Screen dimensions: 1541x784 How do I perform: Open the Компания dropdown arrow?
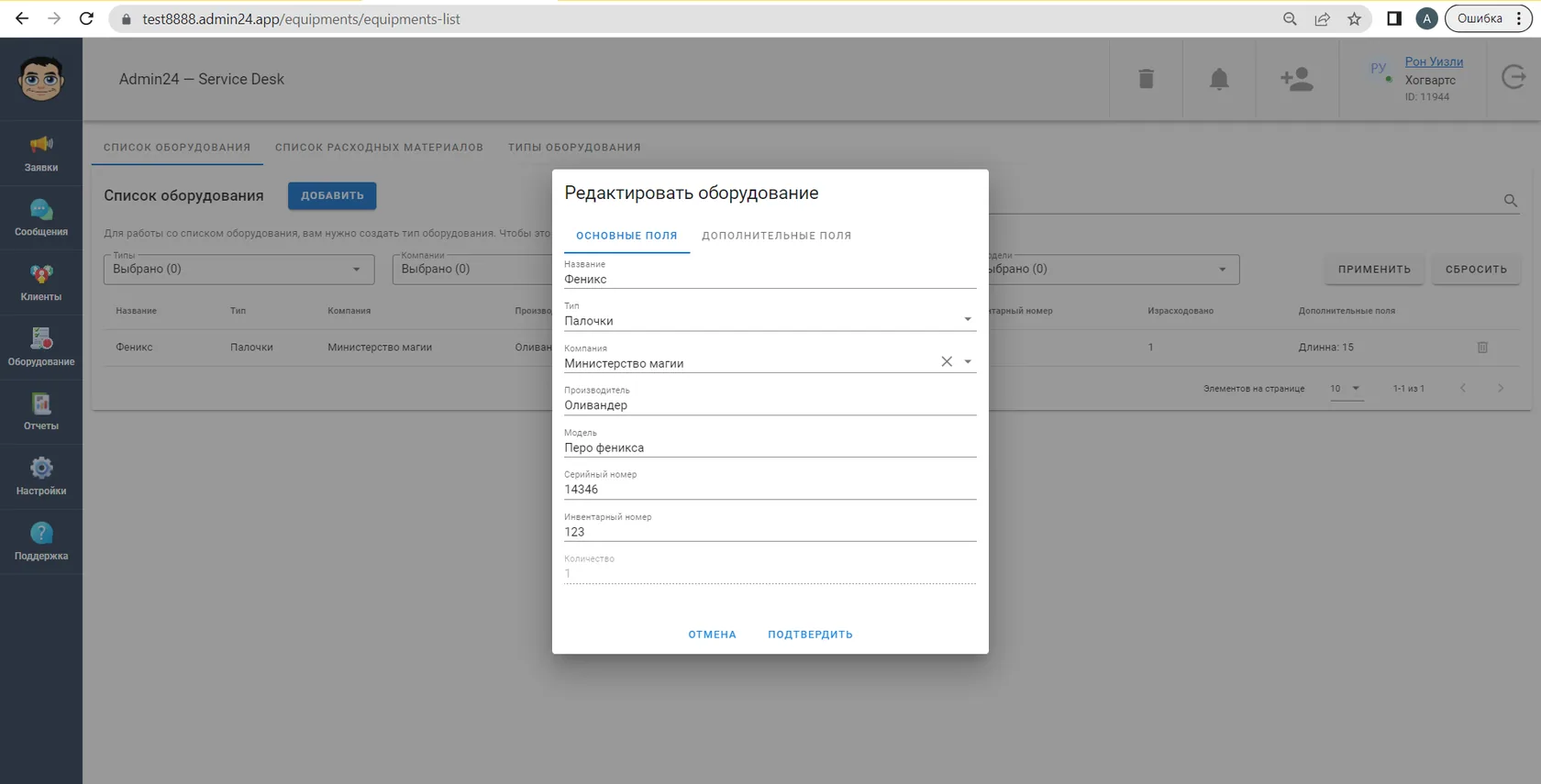click(968, 362)
